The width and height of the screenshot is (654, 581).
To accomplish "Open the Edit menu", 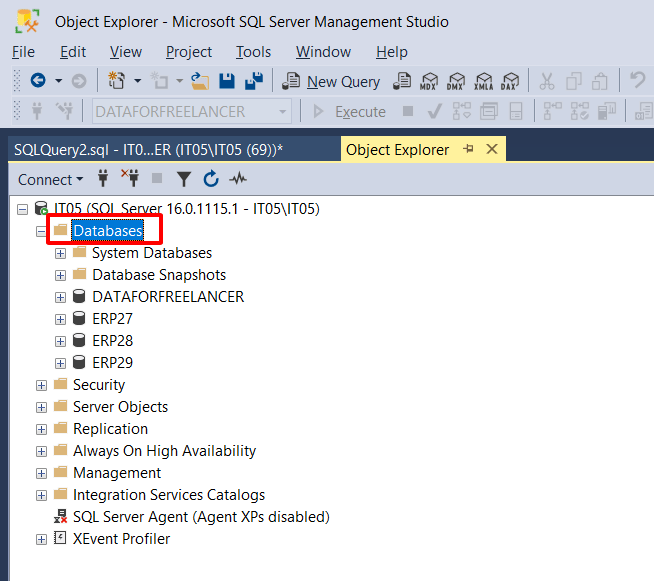I will pos(73,52).
